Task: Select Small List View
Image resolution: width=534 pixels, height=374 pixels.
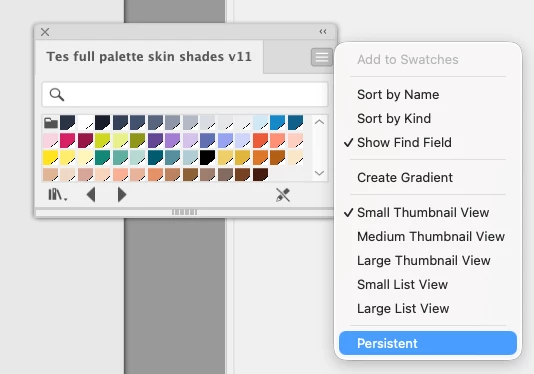Action: point(402,284)
